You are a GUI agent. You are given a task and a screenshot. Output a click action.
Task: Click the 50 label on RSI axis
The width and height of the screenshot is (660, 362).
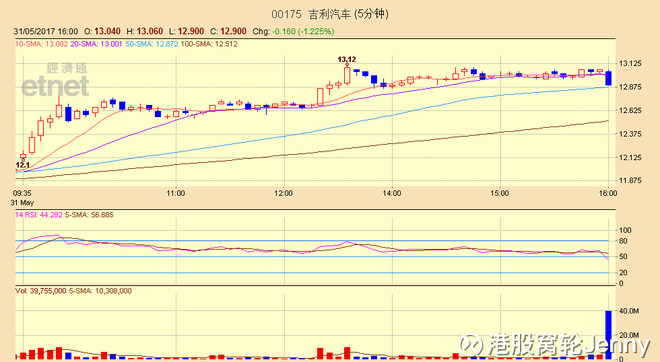click(x=623, y=256)
